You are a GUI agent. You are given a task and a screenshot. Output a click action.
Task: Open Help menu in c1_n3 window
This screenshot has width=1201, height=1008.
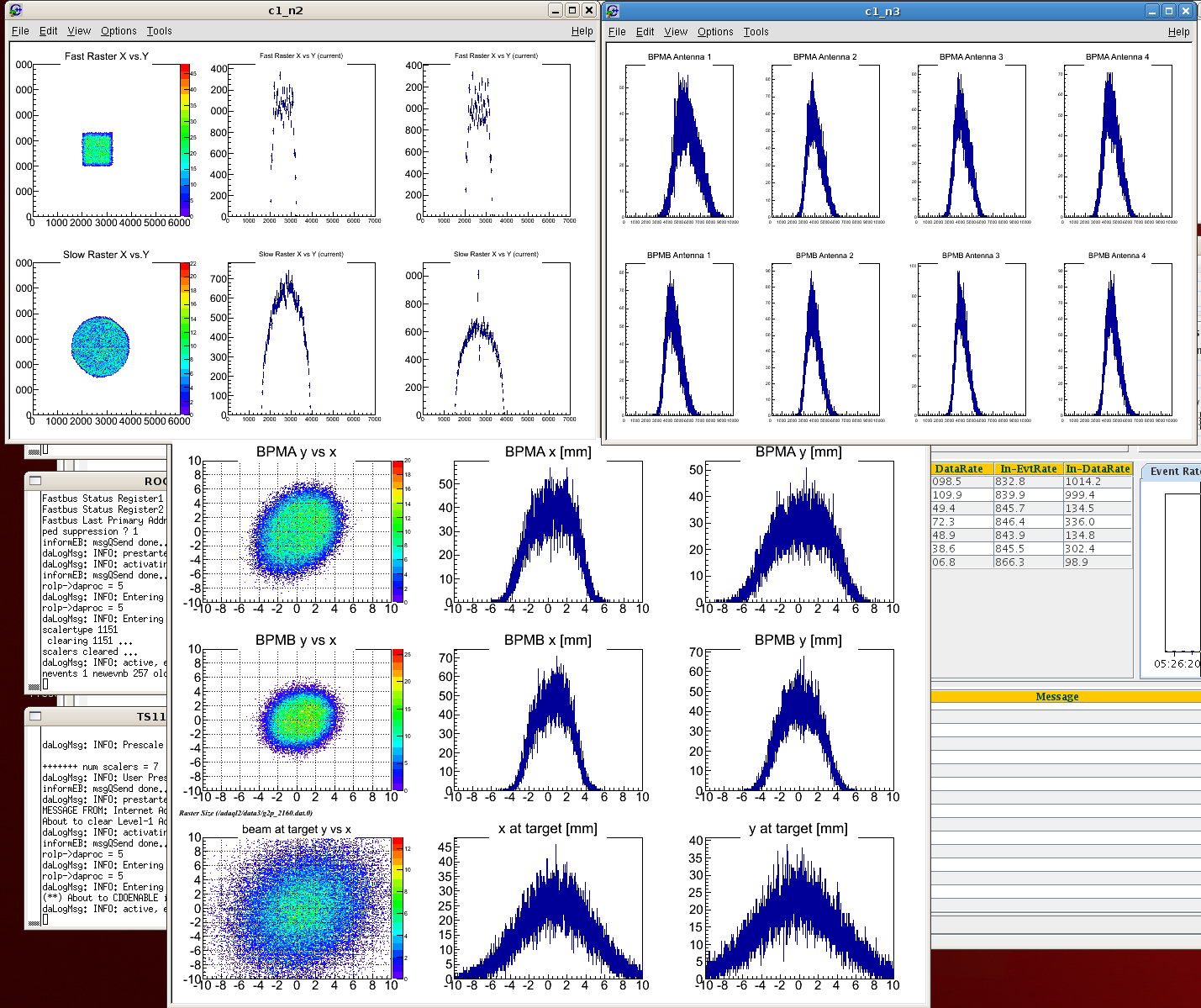point(1178,32)
